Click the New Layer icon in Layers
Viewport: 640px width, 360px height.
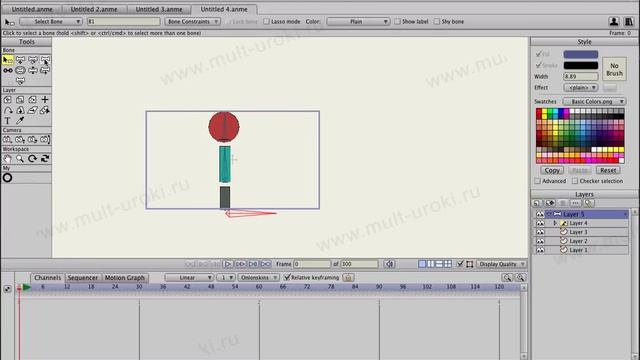(537, 203)
